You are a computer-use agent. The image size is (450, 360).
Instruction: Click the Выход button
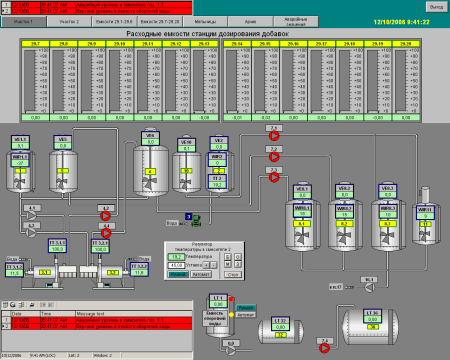click(436, 7)
